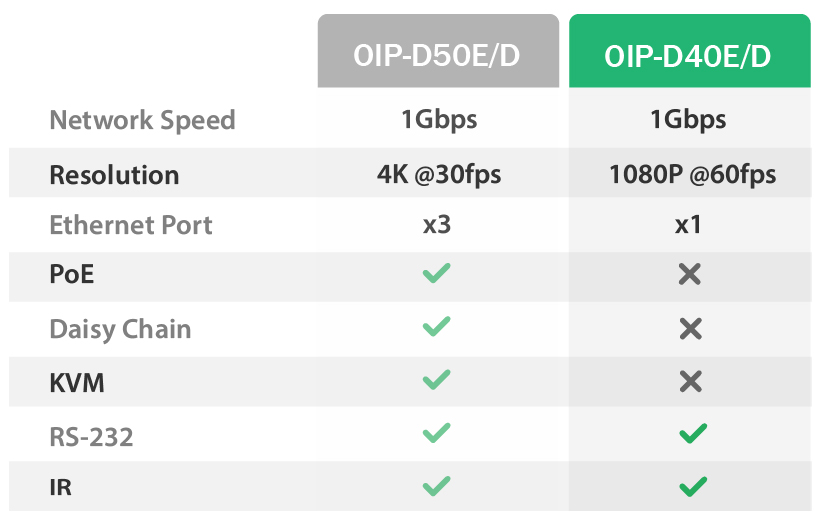Viewport: 817px width, 525px height.
Task: Click the PoE cross for OIP-D40E/D
Action: tap(689, 274)
